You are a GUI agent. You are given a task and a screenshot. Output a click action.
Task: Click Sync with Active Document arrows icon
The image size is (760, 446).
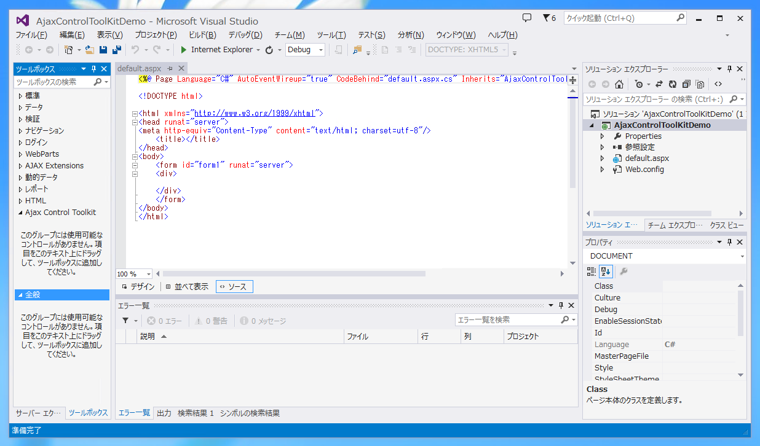tap(659, 84)
